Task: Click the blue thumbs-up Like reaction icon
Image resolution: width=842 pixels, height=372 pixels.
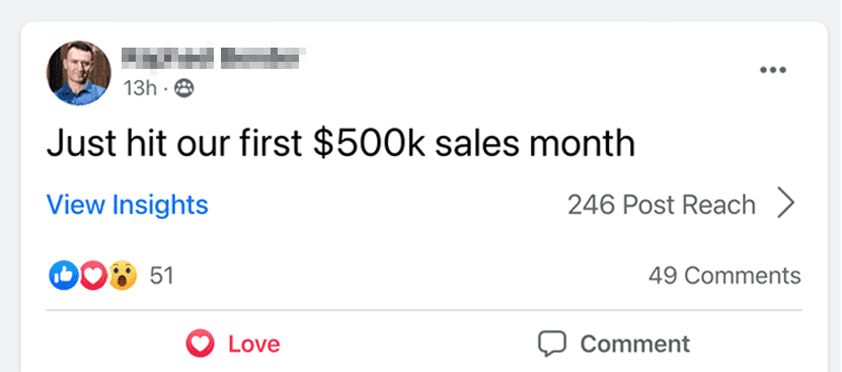Action: (63, 275)
